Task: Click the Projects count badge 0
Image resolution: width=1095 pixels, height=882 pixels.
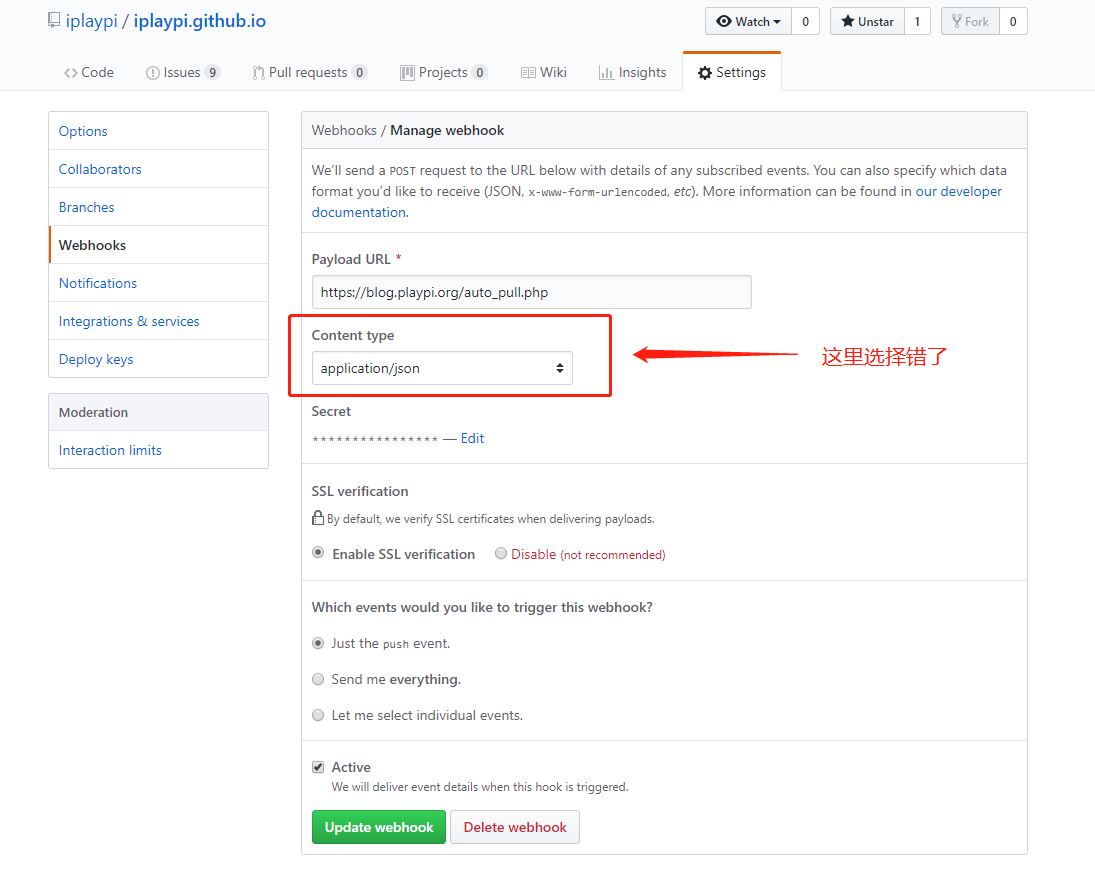Action: [480, 73]
